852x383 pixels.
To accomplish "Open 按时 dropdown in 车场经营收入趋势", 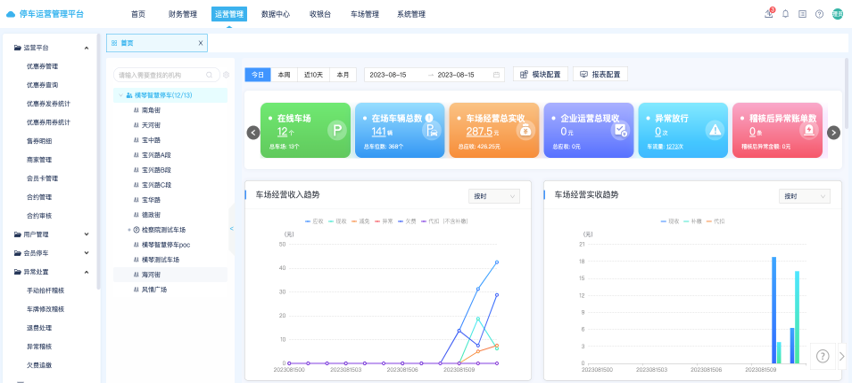I will click(494, 196).
